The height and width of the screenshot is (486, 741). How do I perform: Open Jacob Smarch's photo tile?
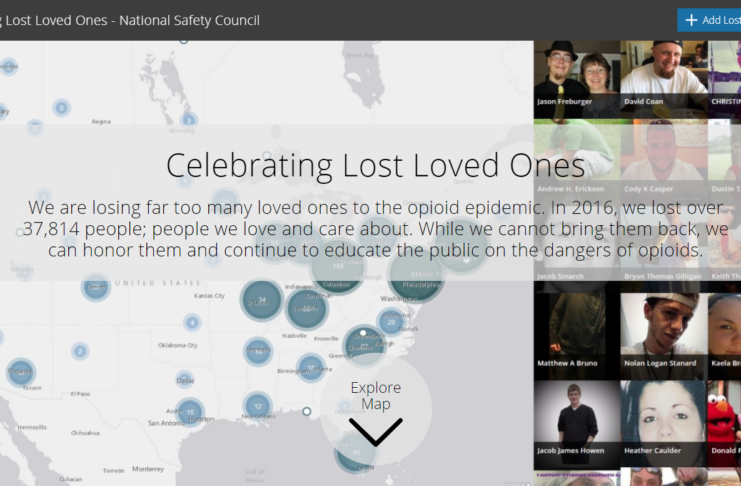click(577, 249)
